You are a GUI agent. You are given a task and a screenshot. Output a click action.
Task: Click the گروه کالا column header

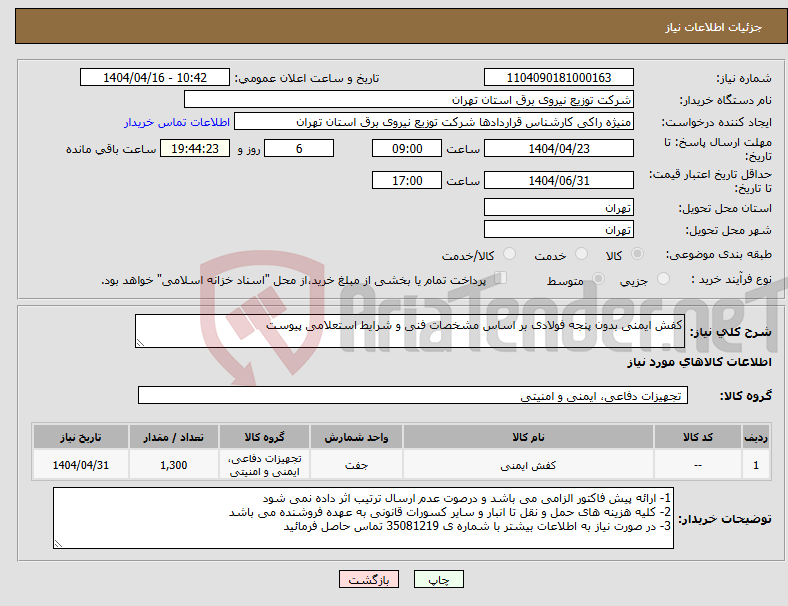pyautogui.click(x=264, y=437)
